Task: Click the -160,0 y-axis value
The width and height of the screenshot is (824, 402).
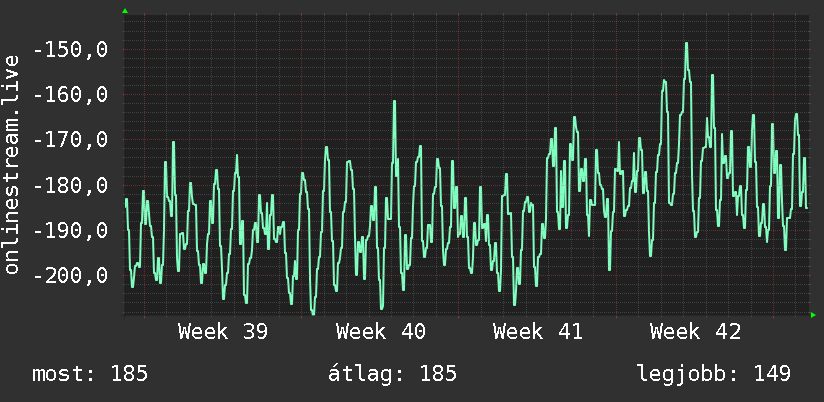Action: (x=70, y=95)
